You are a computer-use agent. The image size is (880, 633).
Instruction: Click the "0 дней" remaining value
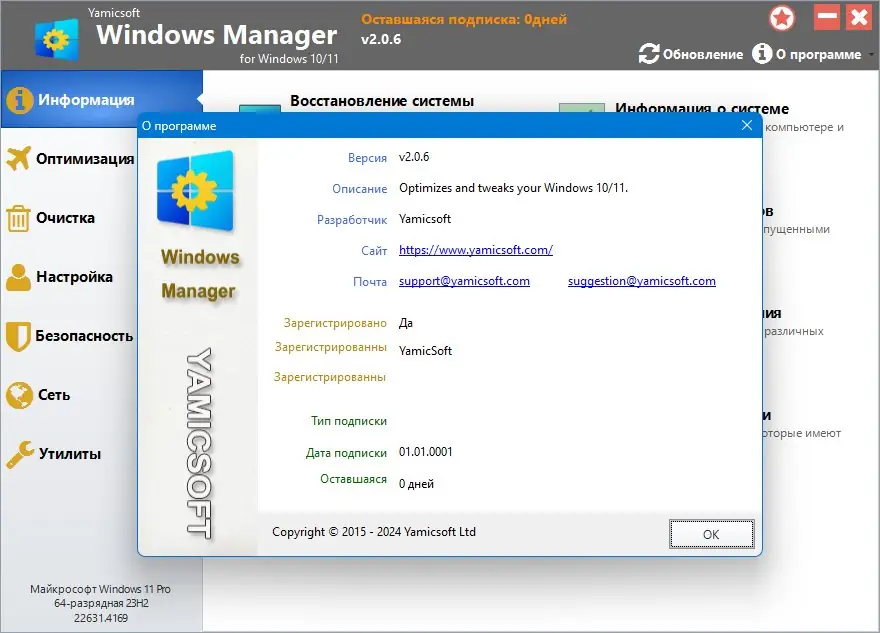click(416, 484)
